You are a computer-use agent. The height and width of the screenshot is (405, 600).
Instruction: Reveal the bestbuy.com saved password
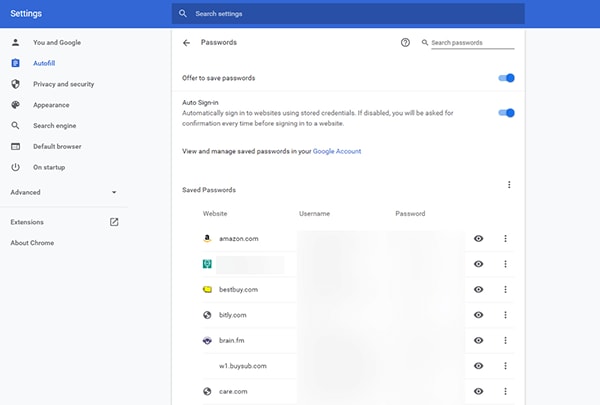pyautogui.click(x=479, y=289)
